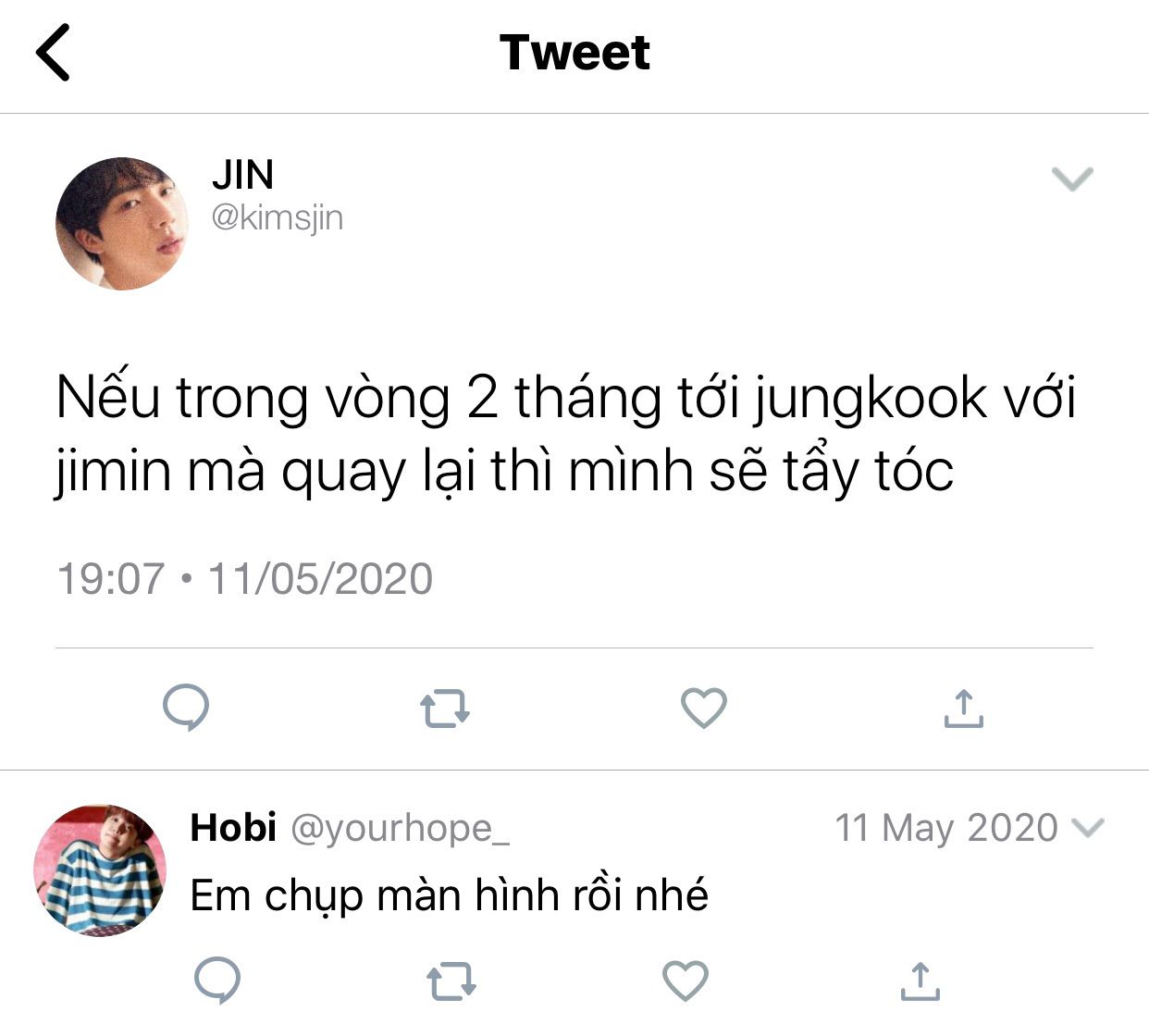Open JIN's profile picture

pos(121,223)
